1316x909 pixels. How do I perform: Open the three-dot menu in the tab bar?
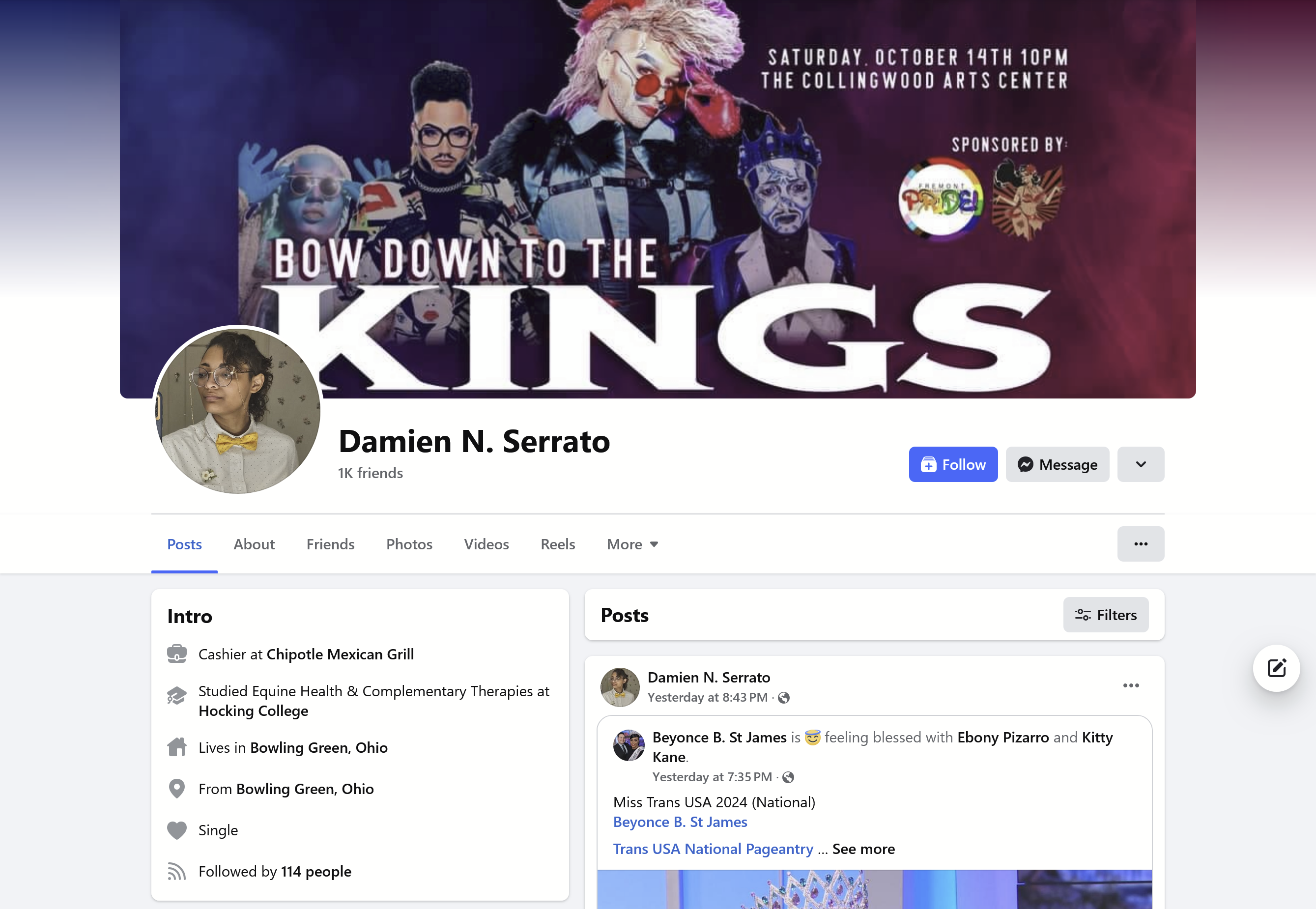(x=1141, y=544)
